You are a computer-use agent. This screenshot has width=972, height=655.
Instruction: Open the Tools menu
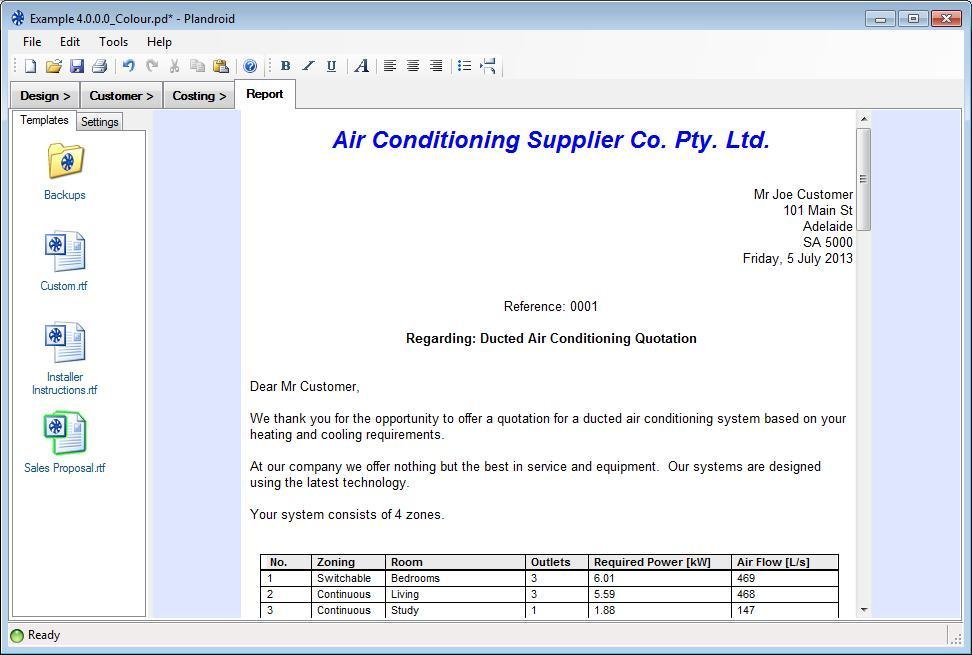coord(113,42)
